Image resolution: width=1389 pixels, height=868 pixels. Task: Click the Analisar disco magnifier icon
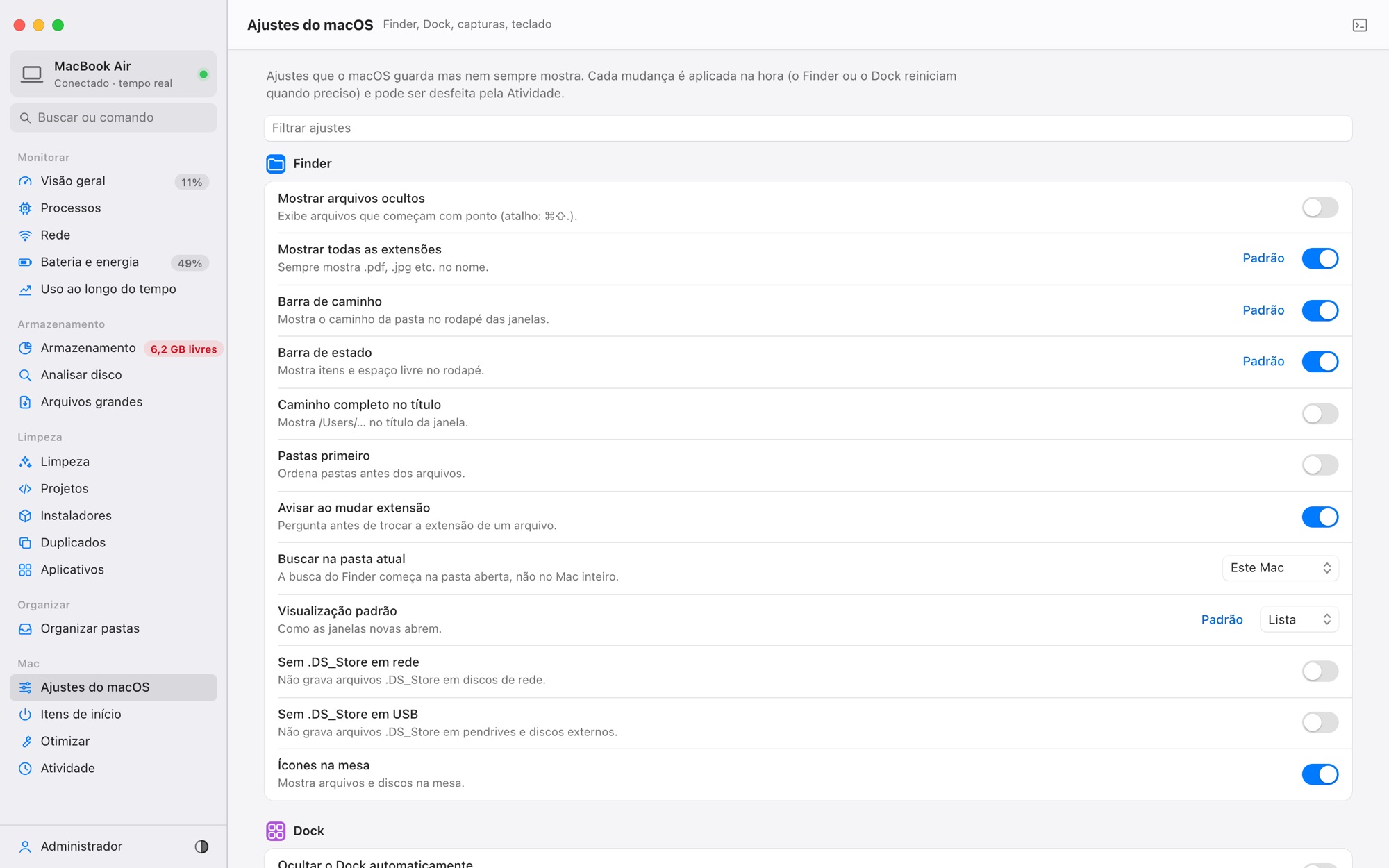(25, 375)
